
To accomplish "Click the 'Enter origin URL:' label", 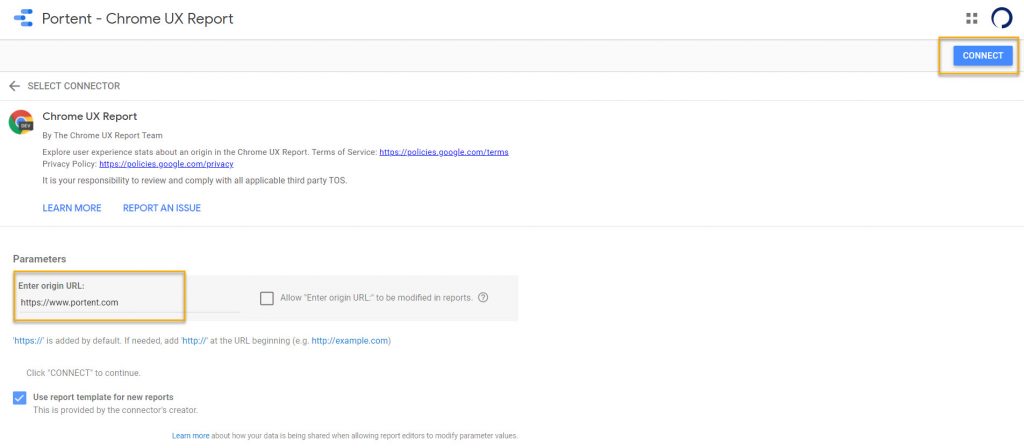I will click(x=51, y=286).
